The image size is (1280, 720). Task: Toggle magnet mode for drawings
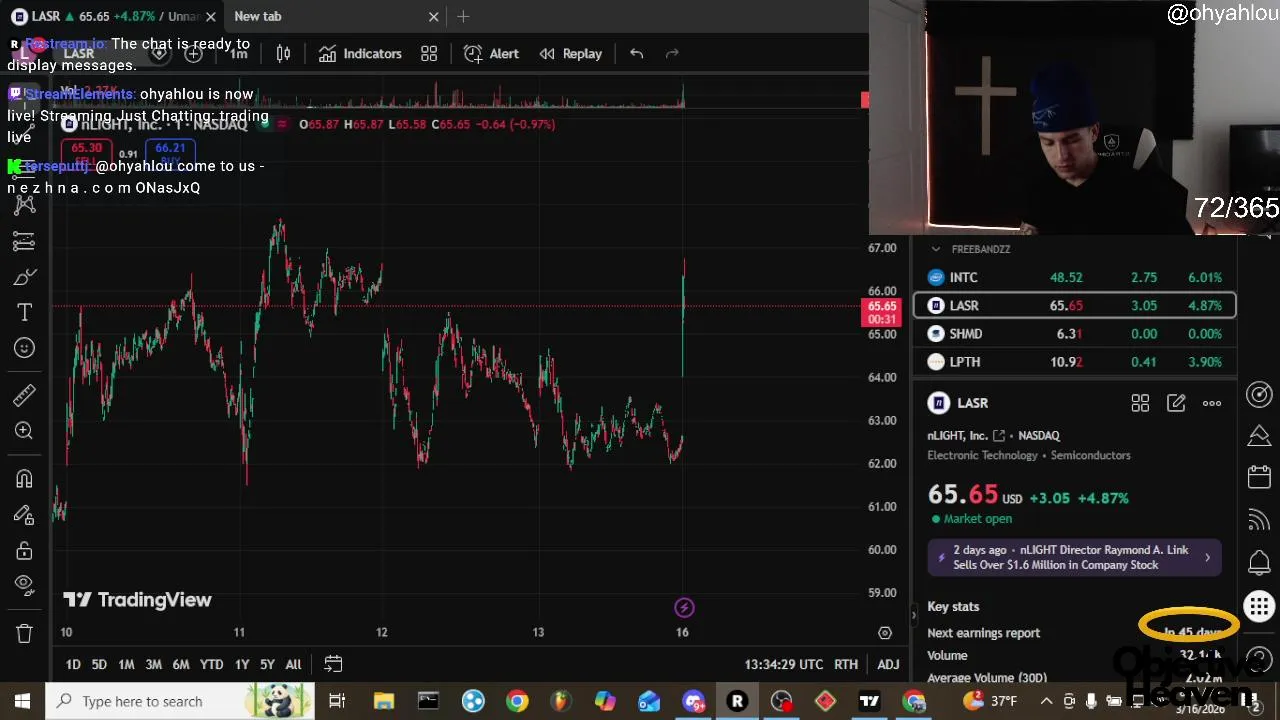point(24,479)
